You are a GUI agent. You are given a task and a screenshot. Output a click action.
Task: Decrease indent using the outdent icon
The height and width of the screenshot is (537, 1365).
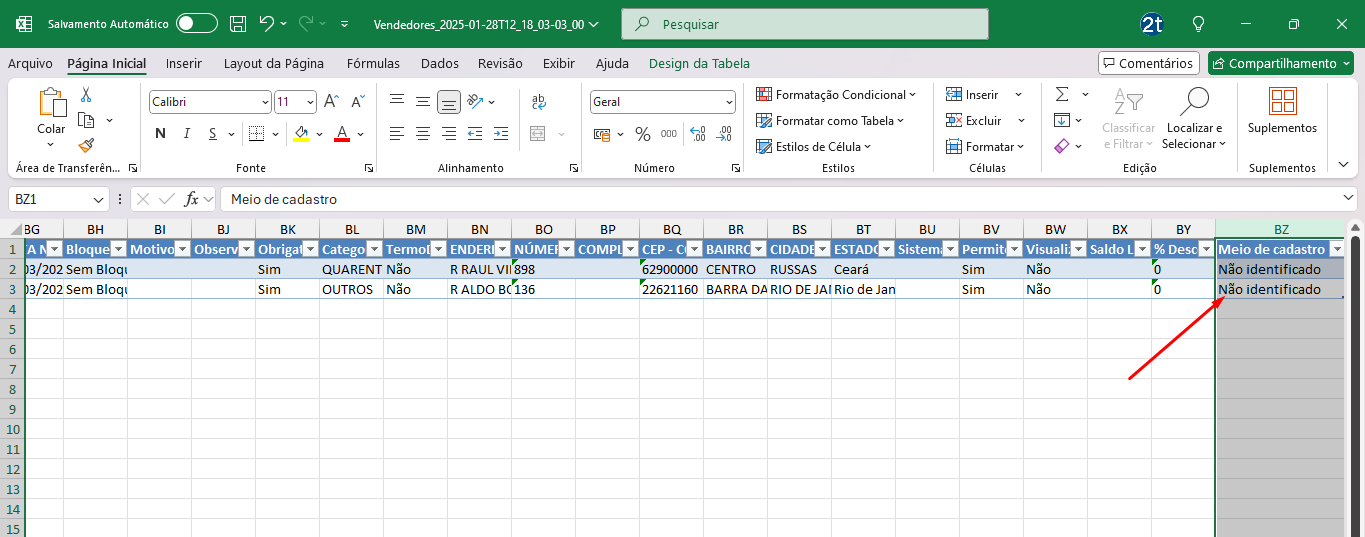click(x=476, y=134)
